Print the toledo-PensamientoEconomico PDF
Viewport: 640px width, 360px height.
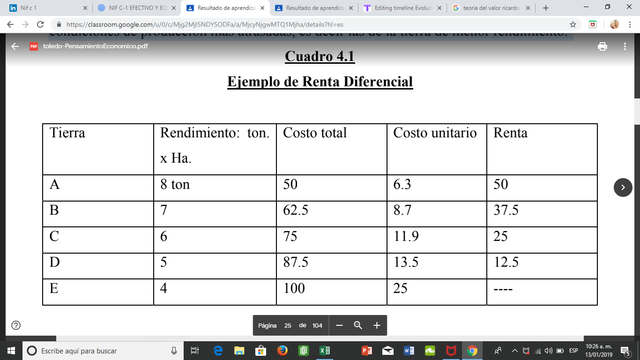(x=602, y=47)
